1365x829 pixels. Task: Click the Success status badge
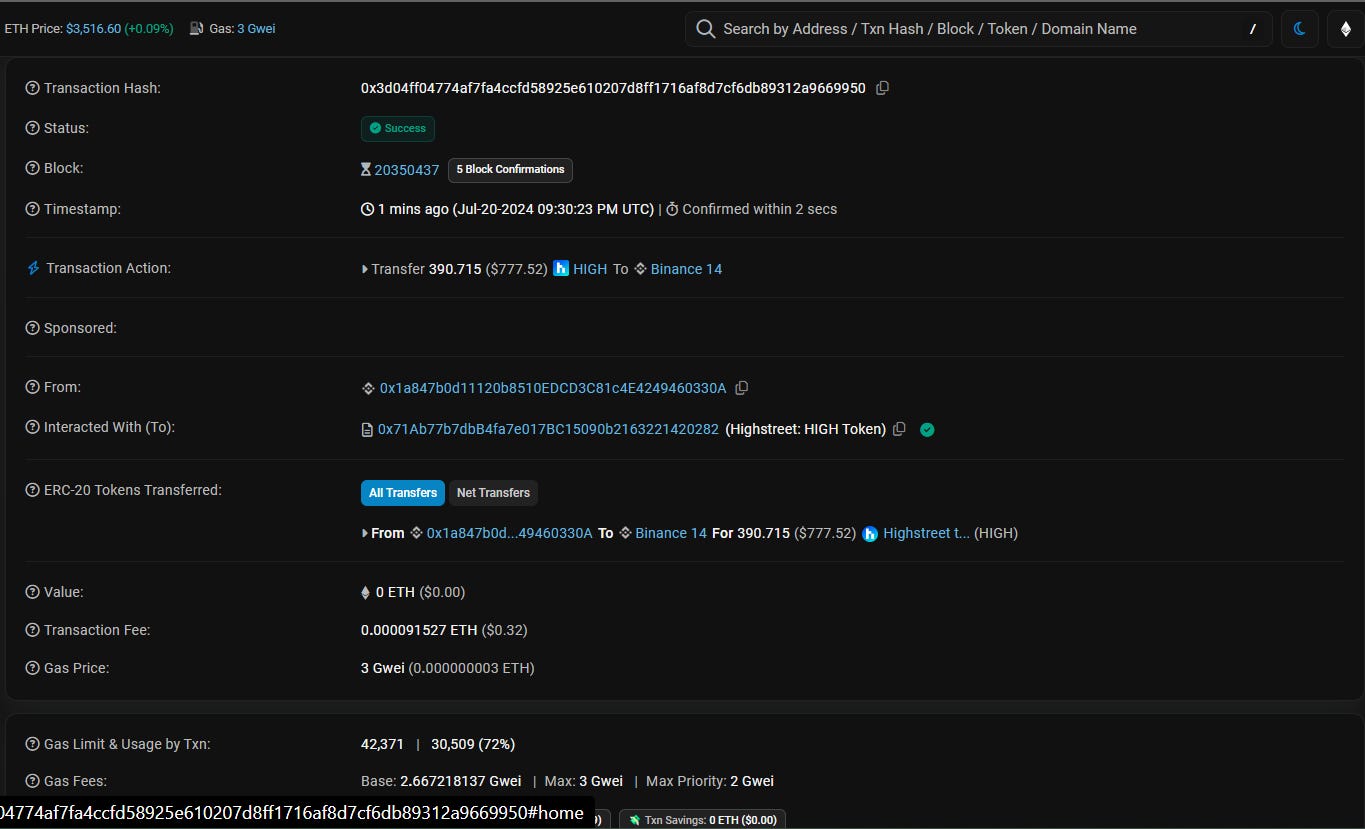[x=398, y=128]
